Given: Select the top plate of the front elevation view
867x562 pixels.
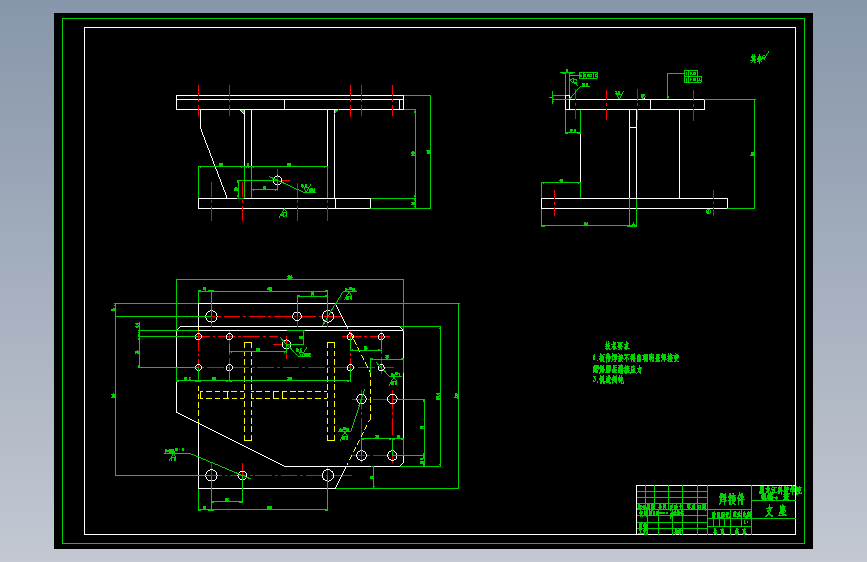Looking at the screenshot, I should pyautogui.click(x=290, y=102).
